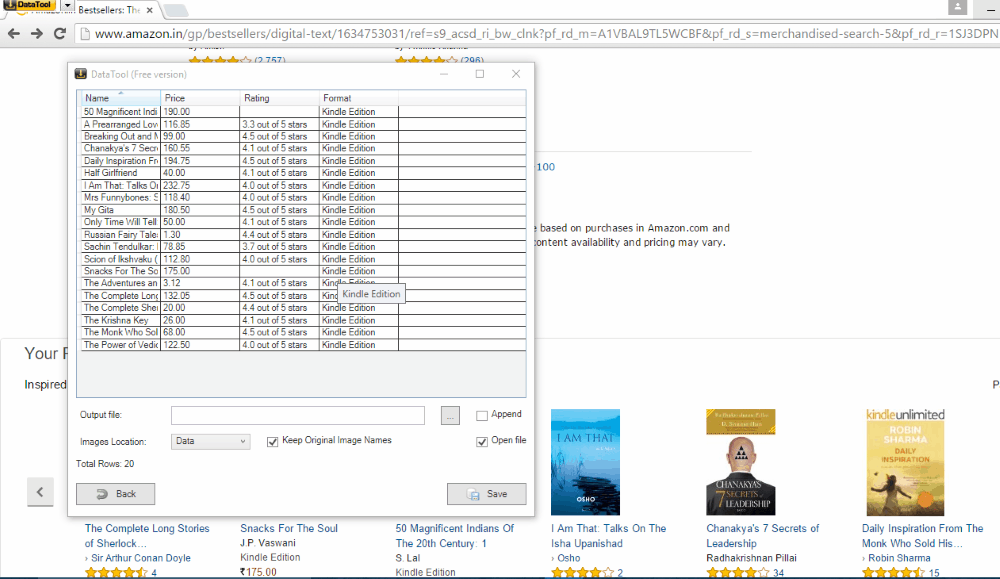This screenshot has width=1000, height=579.
Task: Open the Daily Inspiration book cover thumbnail
Action: (905, 462)
